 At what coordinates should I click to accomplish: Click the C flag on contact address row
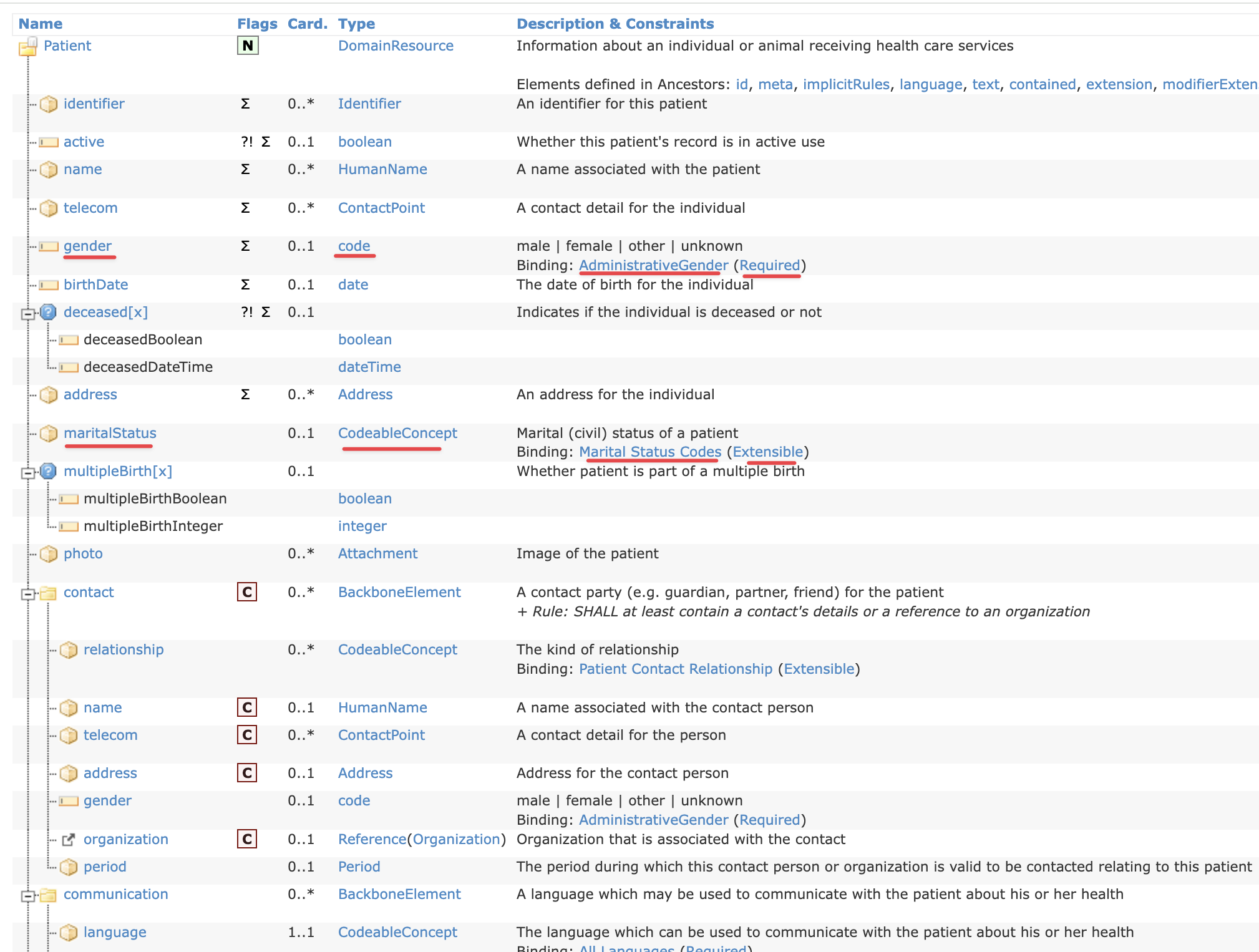tap(247, 773)
